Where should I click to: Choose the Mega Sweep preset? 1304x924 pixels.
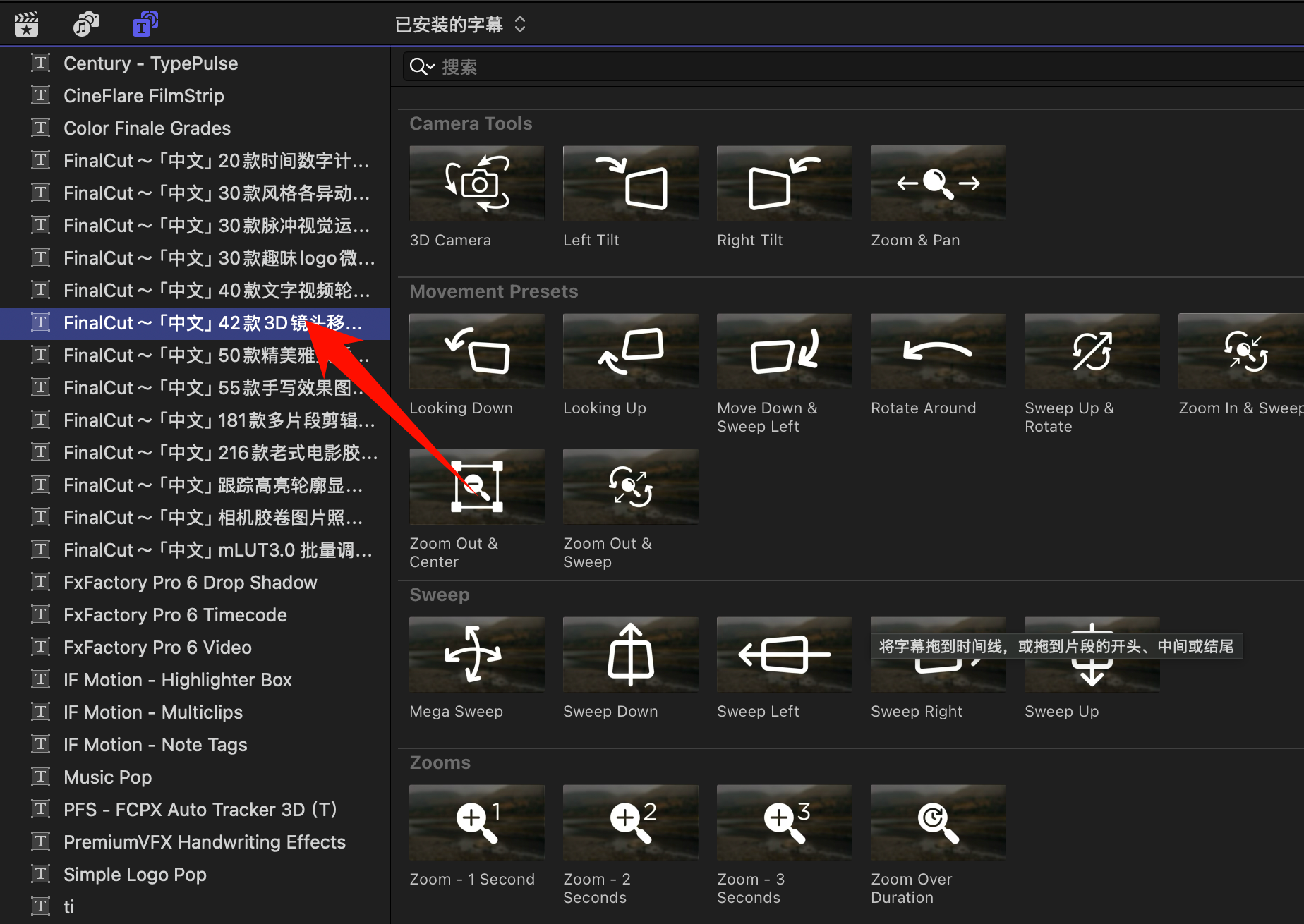click(x=476, y=655)
